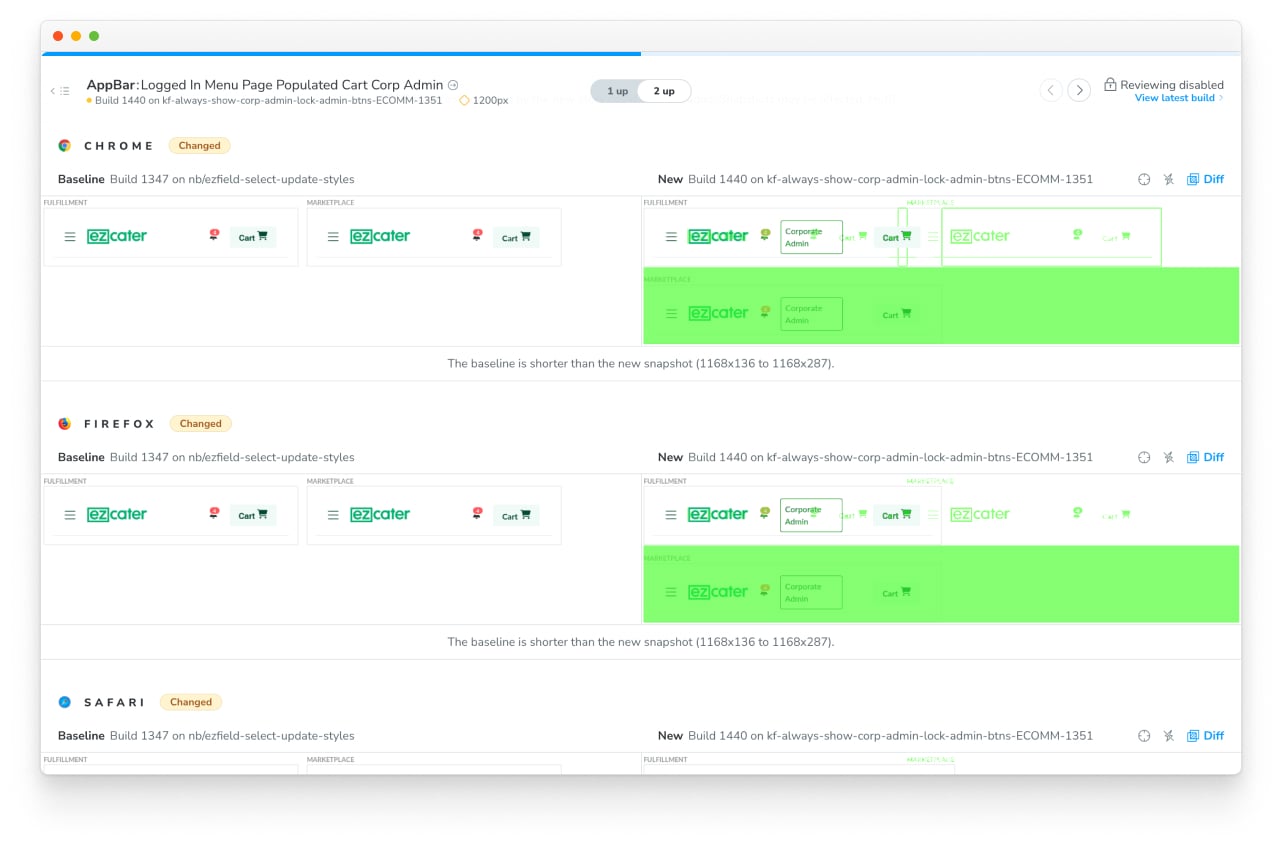Click the crosshair icon in Chrome row

1144,179
